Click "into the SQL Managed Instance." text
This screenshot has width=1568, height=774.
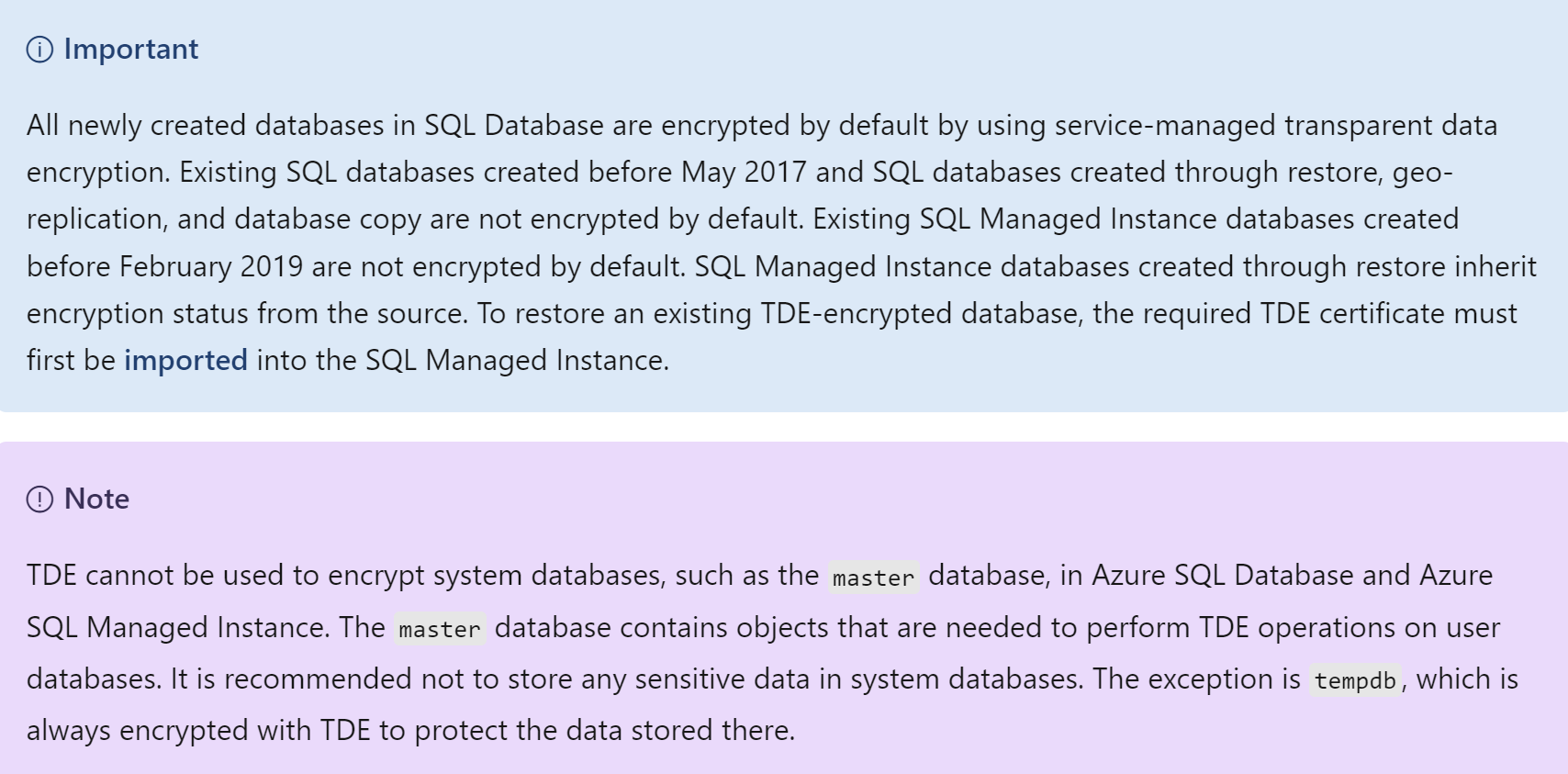click(463, 360)
